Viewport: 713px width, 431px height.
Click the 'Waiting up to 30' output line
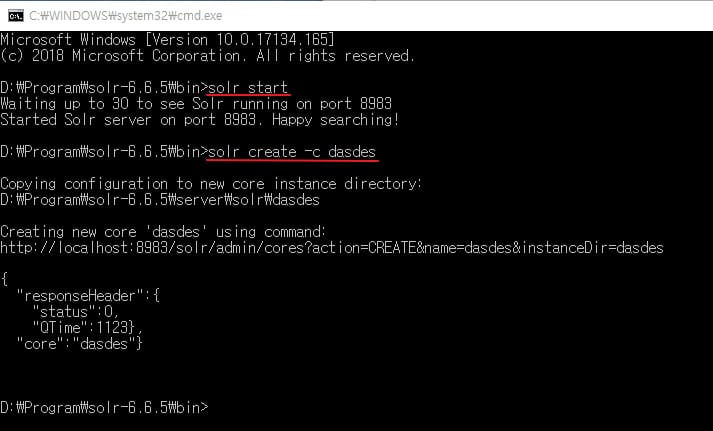196,103
